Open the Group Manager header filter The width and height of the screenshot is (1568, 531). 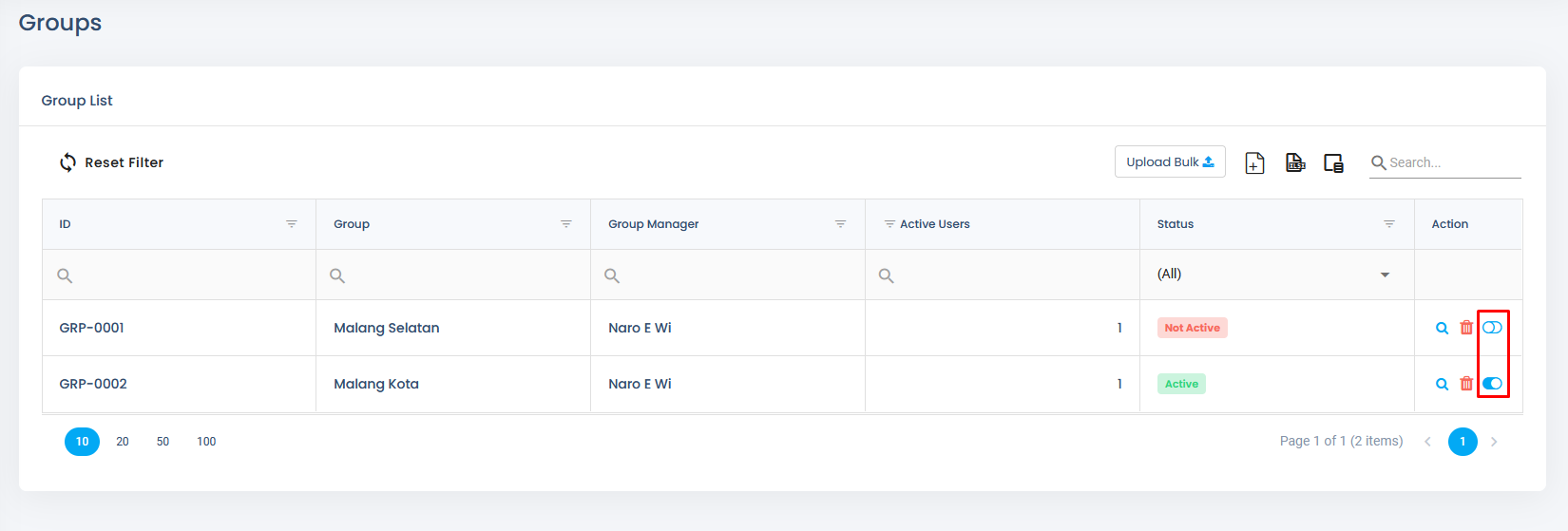[x=841, y=224]
